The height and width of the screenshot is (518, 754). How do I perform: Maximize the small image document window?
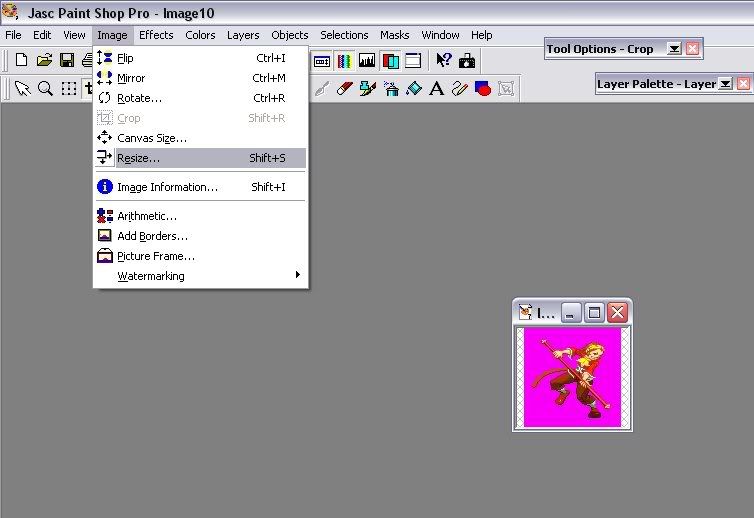click(594, 313)
